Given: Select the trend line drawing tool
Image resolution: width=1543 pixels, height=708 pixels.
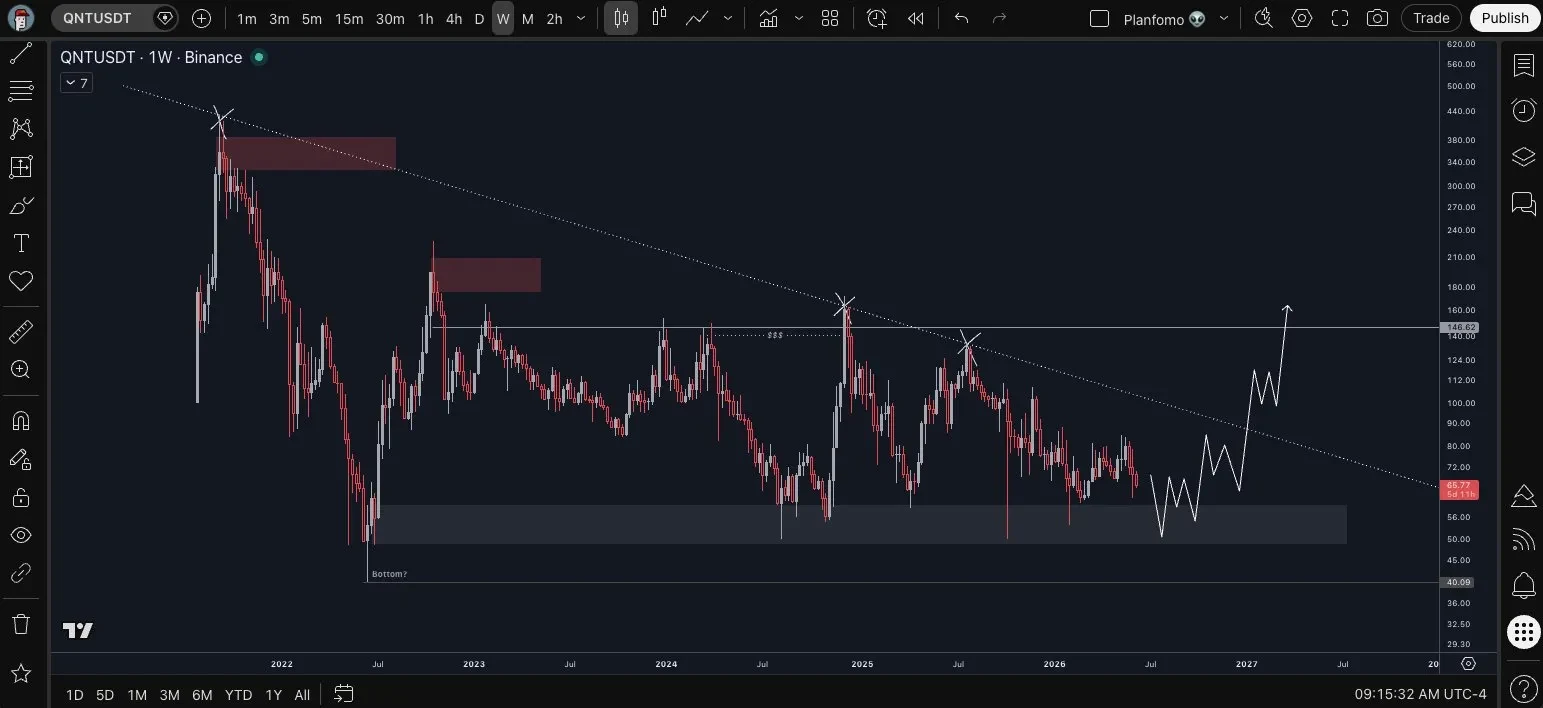Looking at the screenshot, I should (x=21, y=55).
